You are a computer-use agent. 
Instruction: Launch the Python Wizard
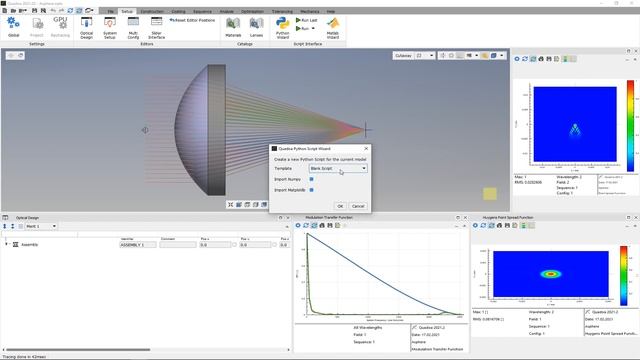pyautogui.click(x=282, y=28)
